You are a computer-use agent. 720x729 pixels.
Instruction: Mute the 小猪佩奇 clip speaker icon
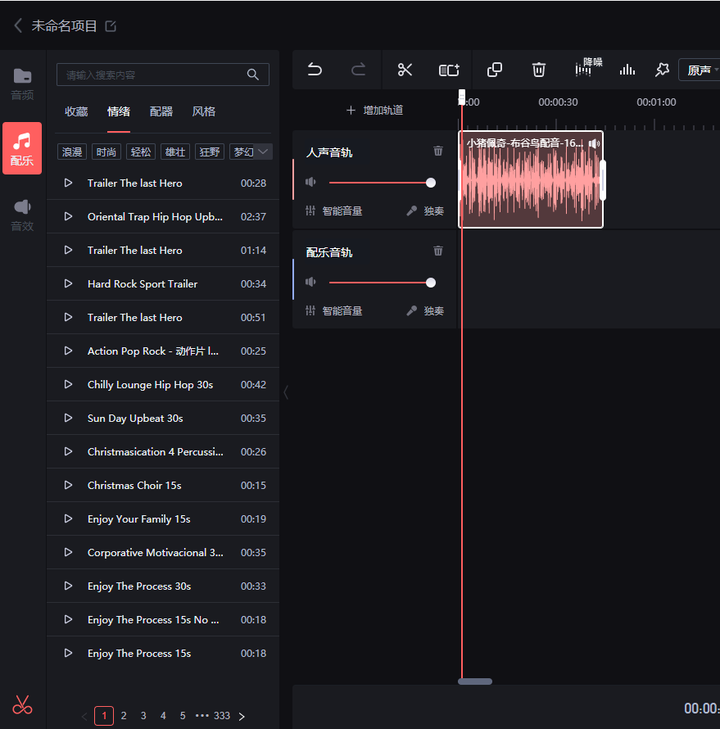594,143
